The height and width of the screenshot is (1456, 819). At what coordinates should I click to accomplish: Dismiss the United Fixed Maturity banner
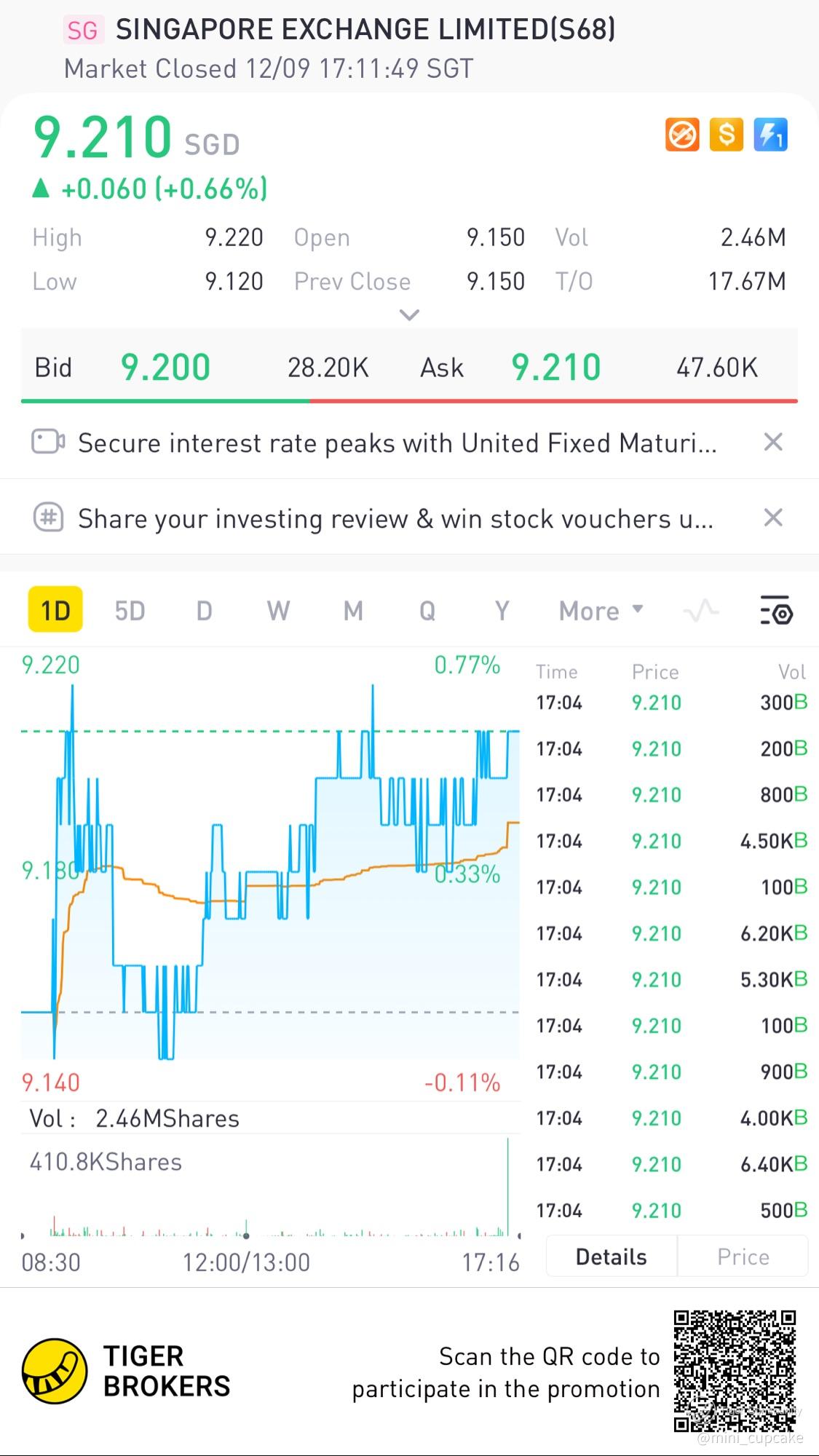pos(773,442)
